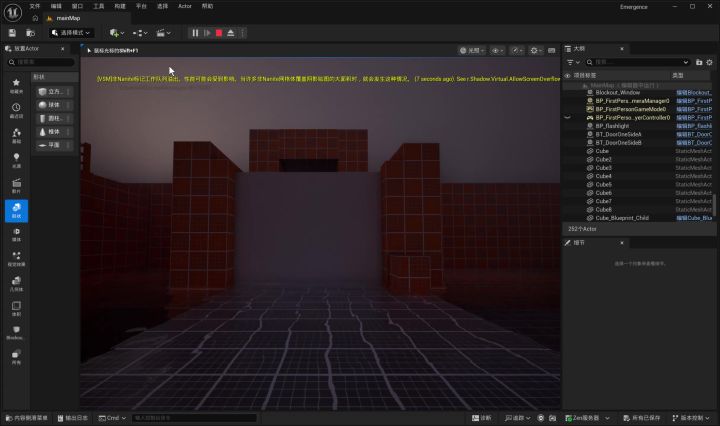
Task: Close the 放置Actor panel tab
Action: click(x=63, y=49)
